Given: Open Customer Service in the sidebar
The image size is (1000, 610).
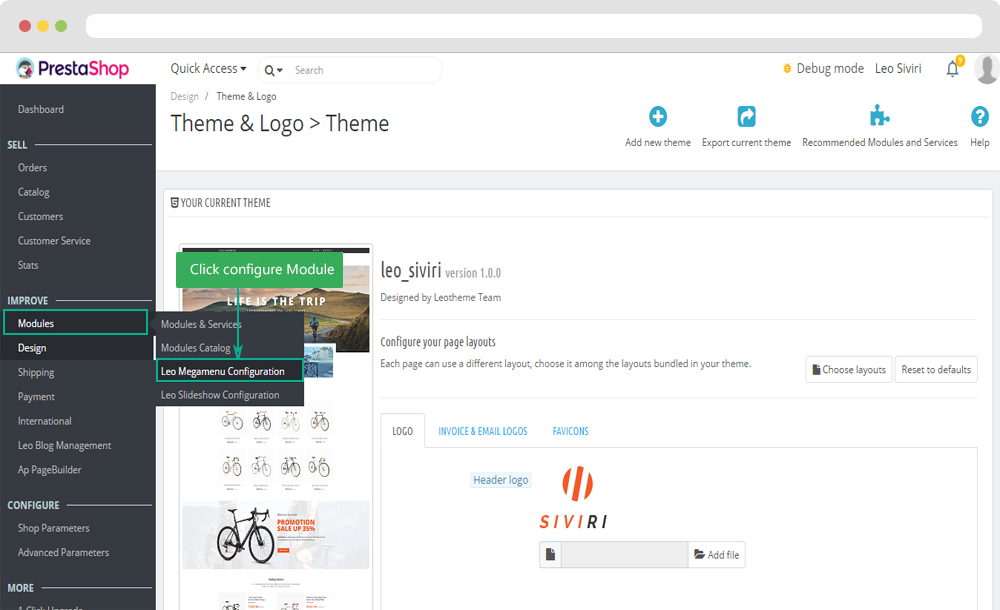Looking at the screenshot, I should click(54, 241).
